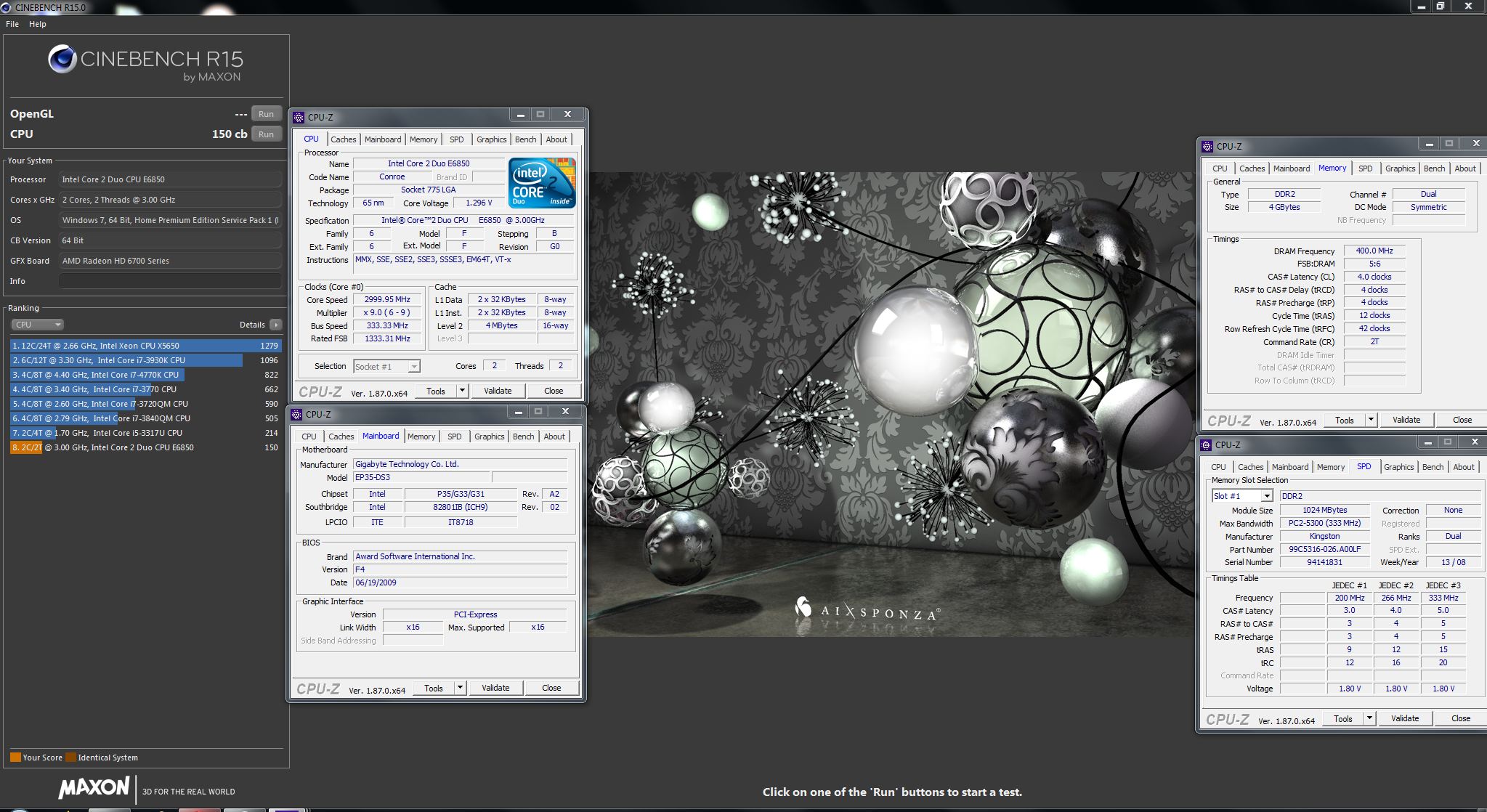Select ranking row Intel Core i7-3720QM CPU
The width and height of the screenshot is (1487, 812).
coord(145,404)
